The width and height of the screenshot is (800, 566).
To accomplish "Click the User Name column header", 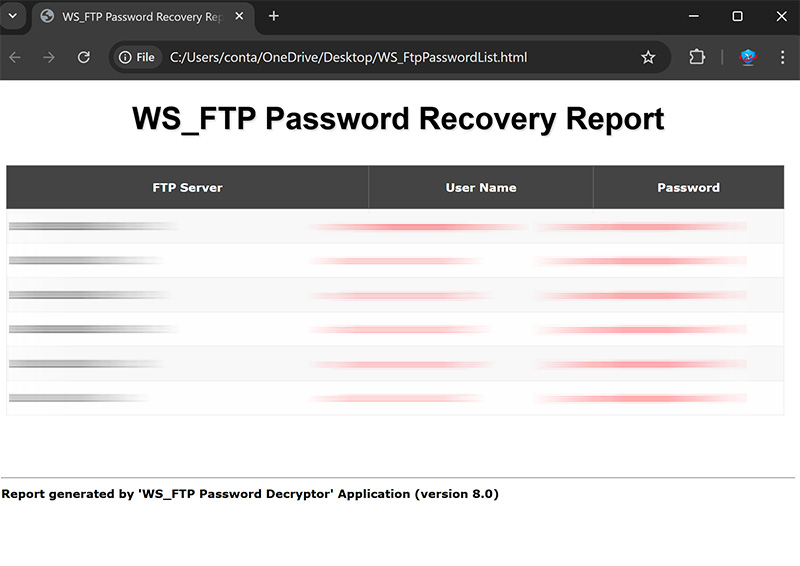I will pyautogui.click(x=481, y=187).
